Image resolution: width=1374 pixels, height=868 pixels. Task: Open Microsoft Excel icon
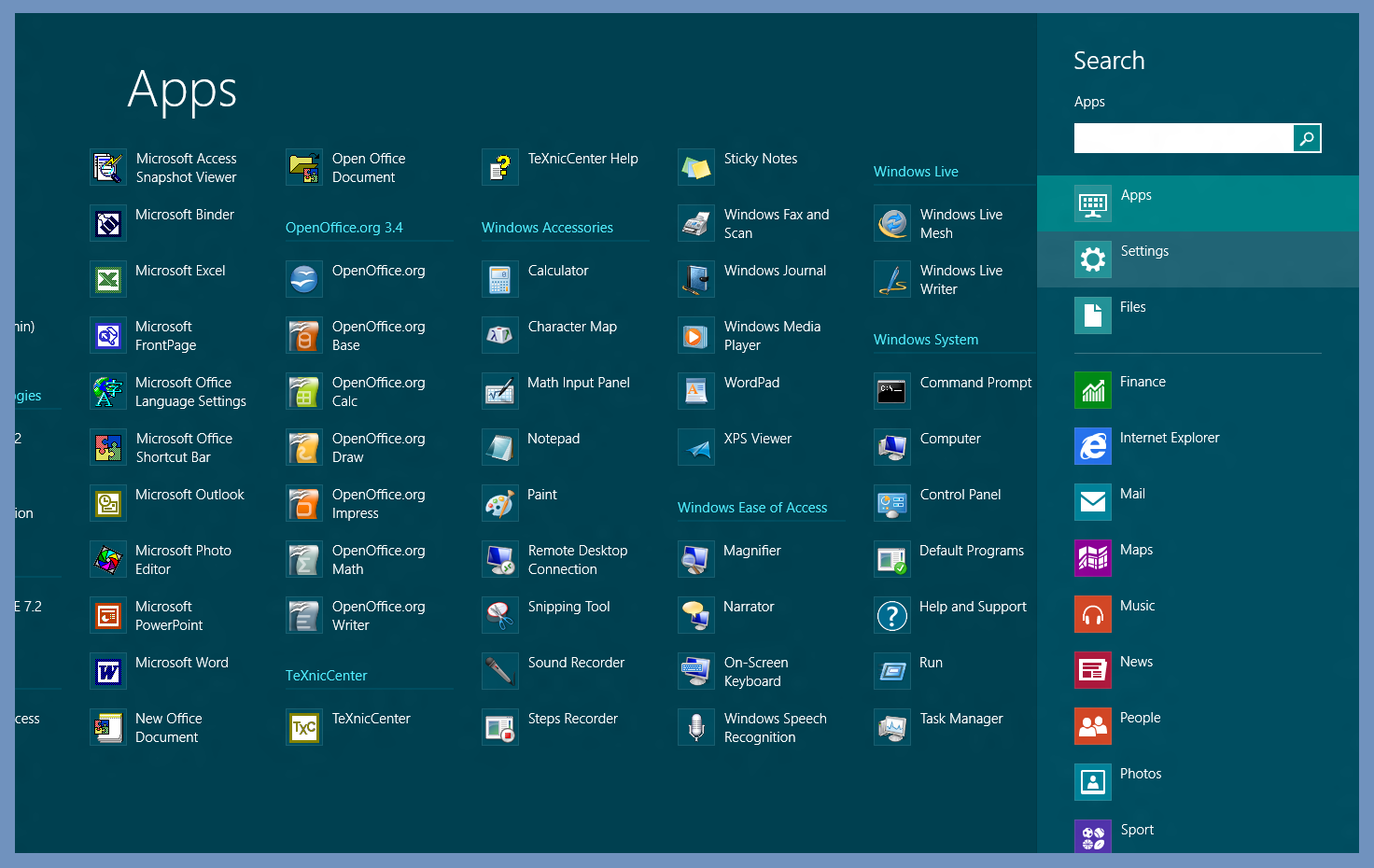(x=108, y=280)
